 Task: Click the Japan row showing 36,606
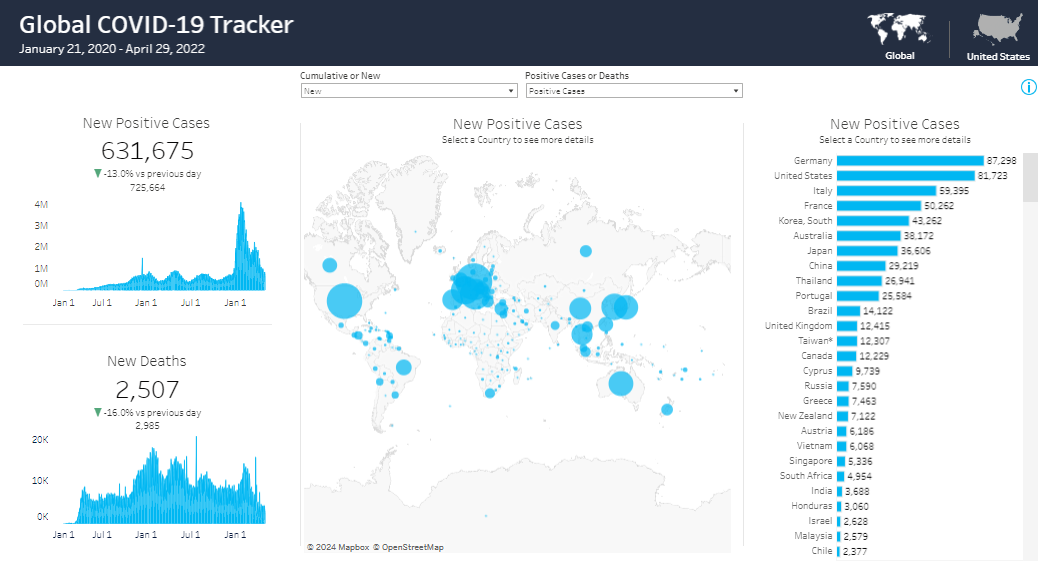point(869,251)
